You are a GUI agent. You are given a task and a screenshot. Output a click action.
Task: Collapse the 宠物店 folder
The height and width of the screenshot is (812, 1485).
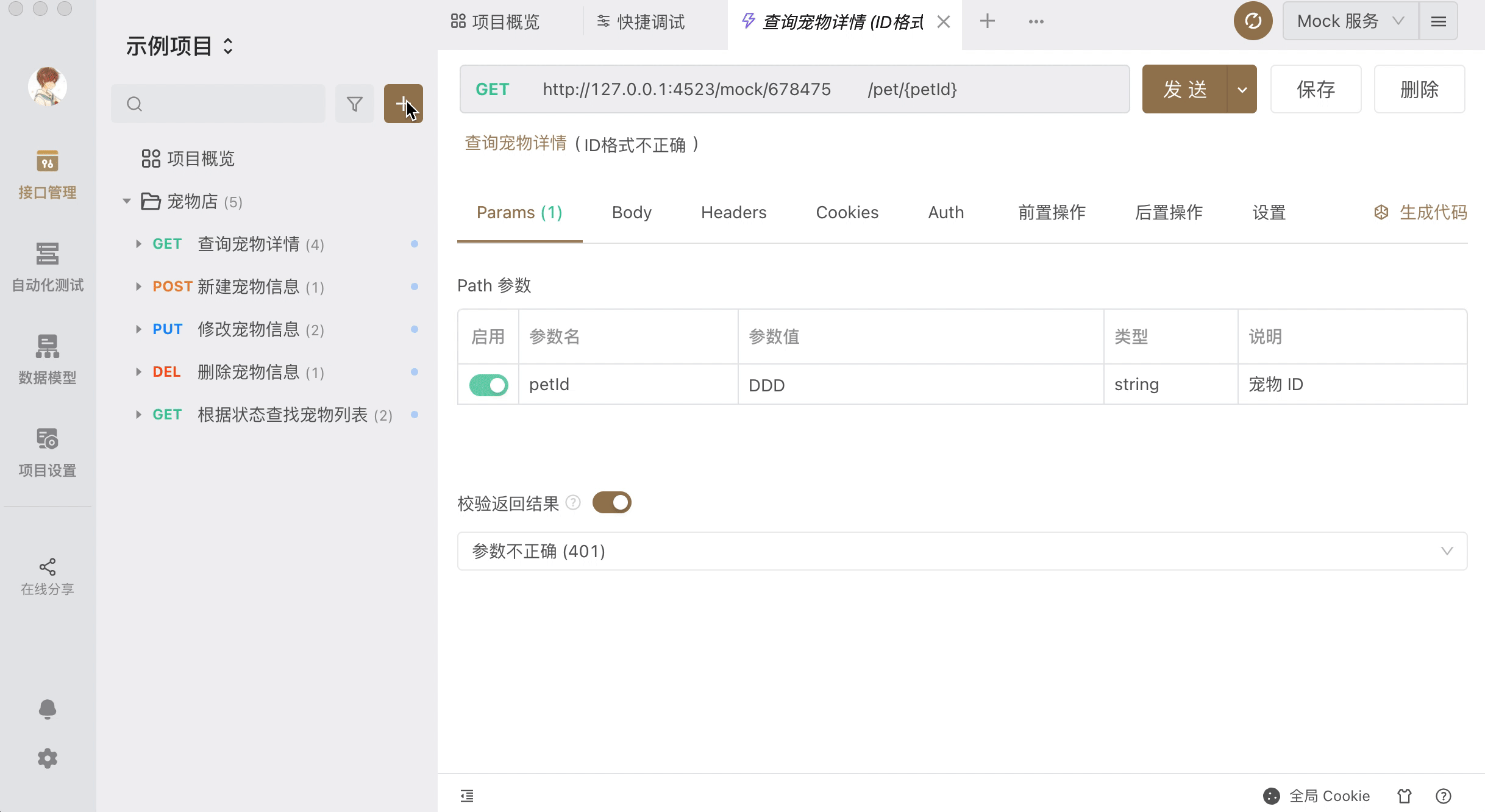(127, 201)
